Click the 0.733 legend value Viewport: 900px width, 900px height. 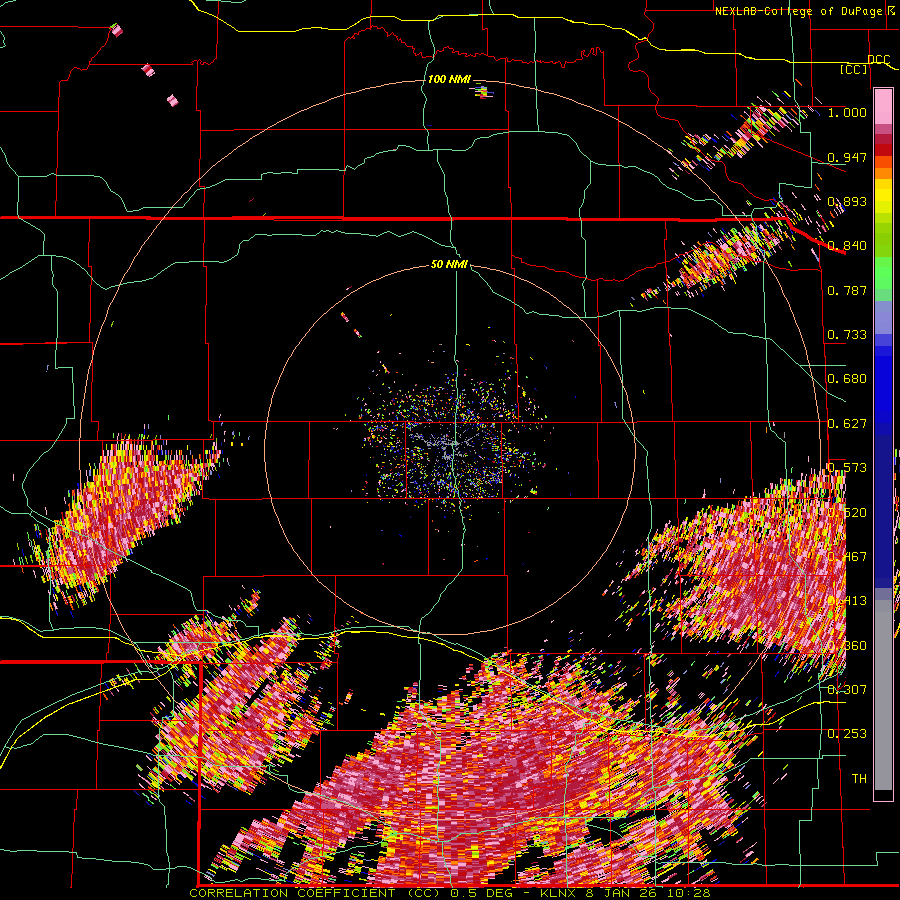click(847, 335)
